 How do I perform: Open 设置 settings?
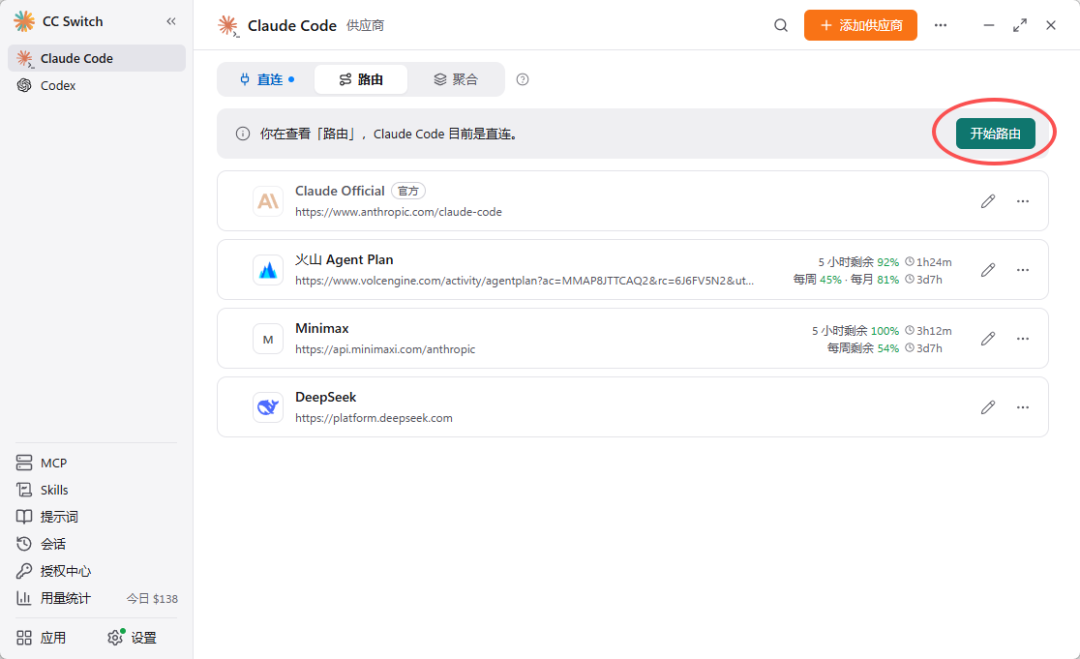[132, 638]
